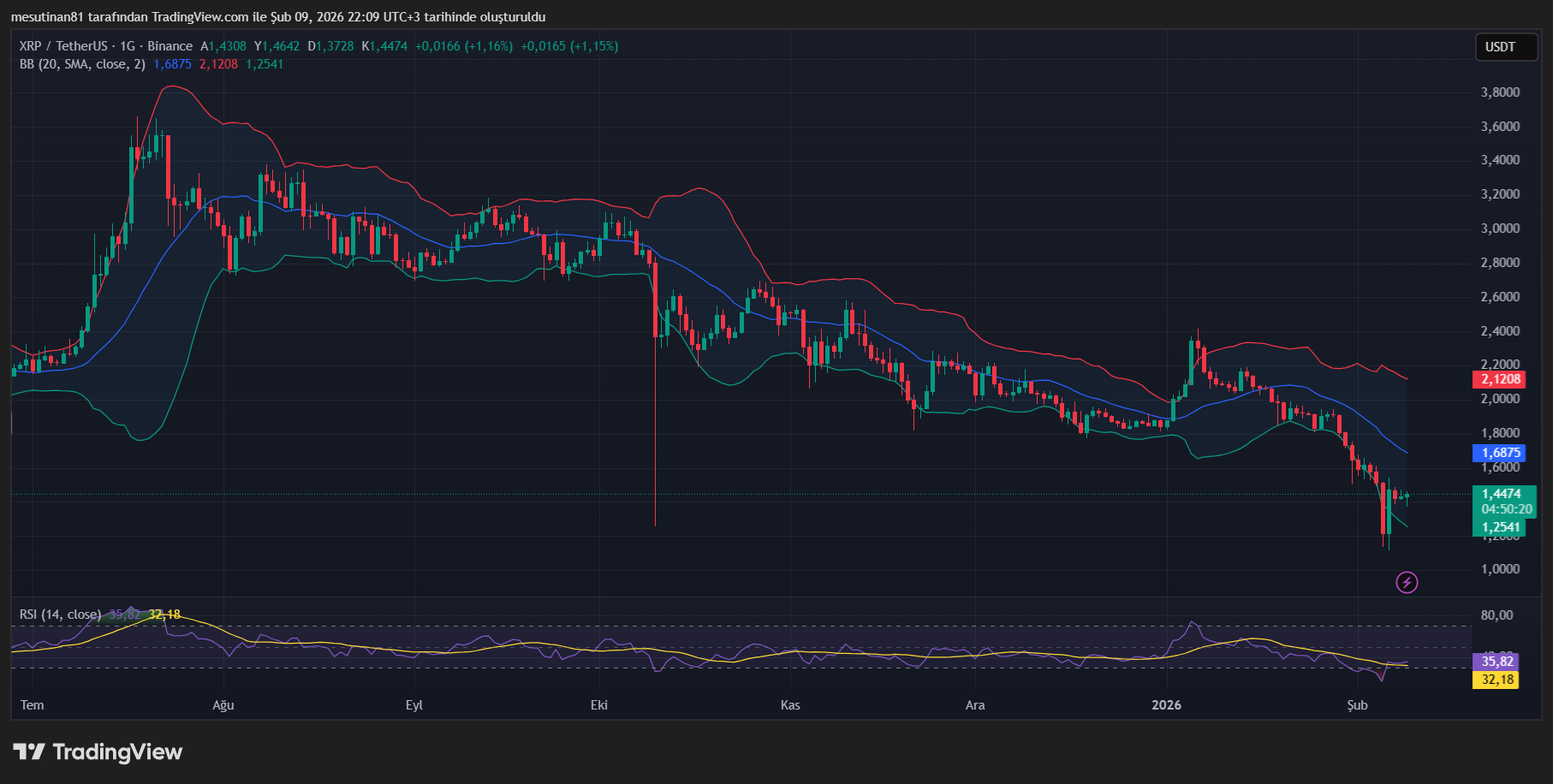
Task: Click the 2026 label on the time axis
Action: coord(1167,705)
